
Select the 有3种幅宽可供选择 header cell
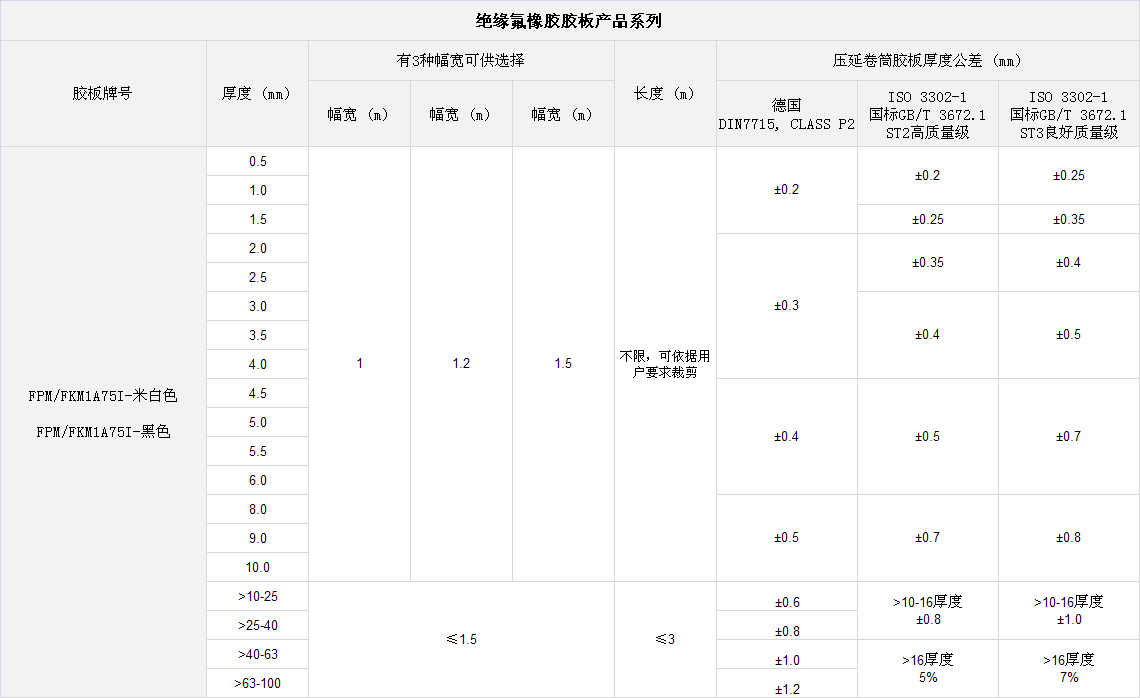click(460, 60)
